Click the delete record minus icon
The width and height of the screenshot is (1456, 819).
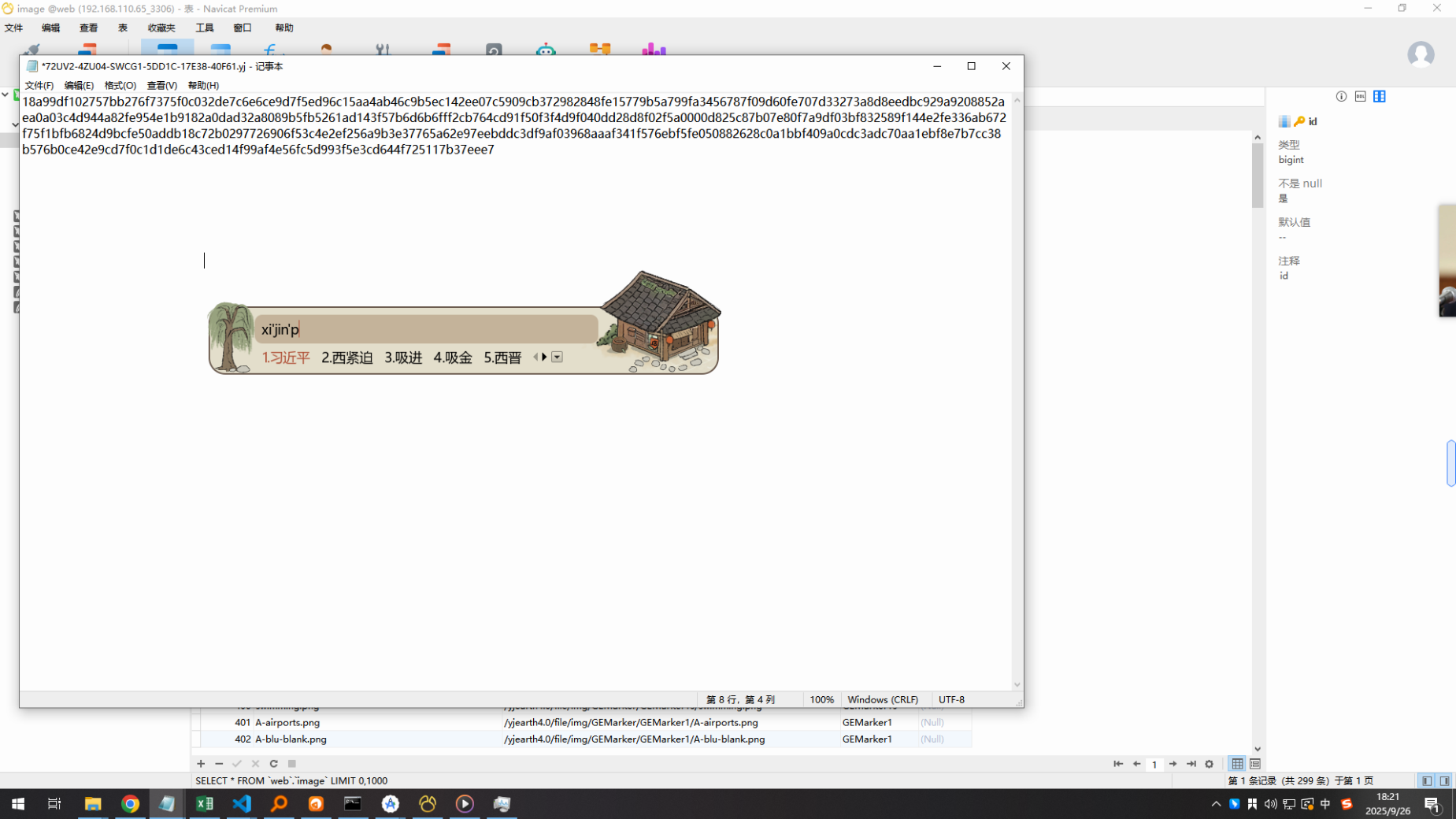click(219, 763)
